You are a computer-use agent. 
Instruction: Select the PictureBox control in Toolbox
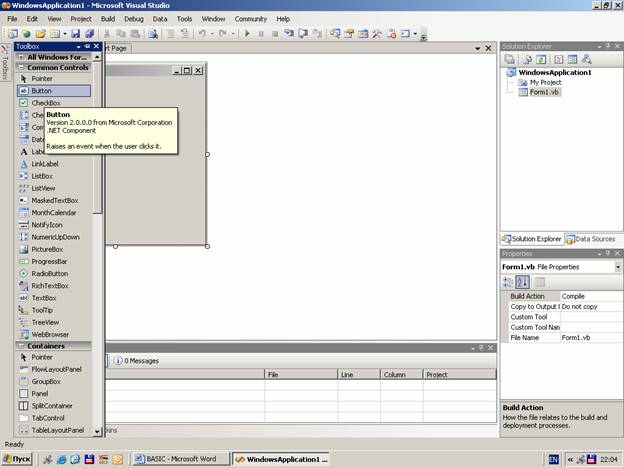(x=54, y=249)
